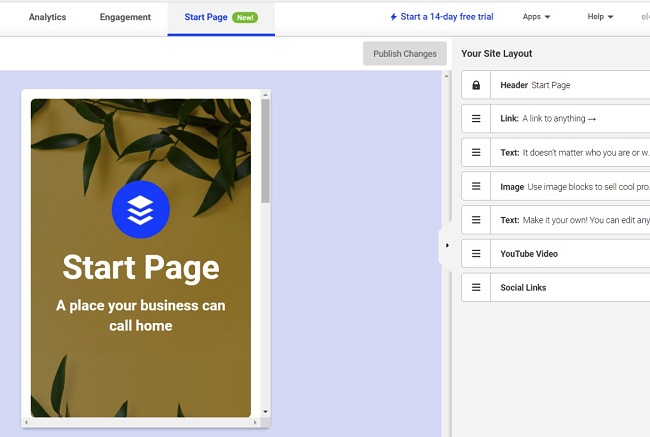Open the Header Start Page block
This screenshot has width=650, height=437.
tap(555, 85)
